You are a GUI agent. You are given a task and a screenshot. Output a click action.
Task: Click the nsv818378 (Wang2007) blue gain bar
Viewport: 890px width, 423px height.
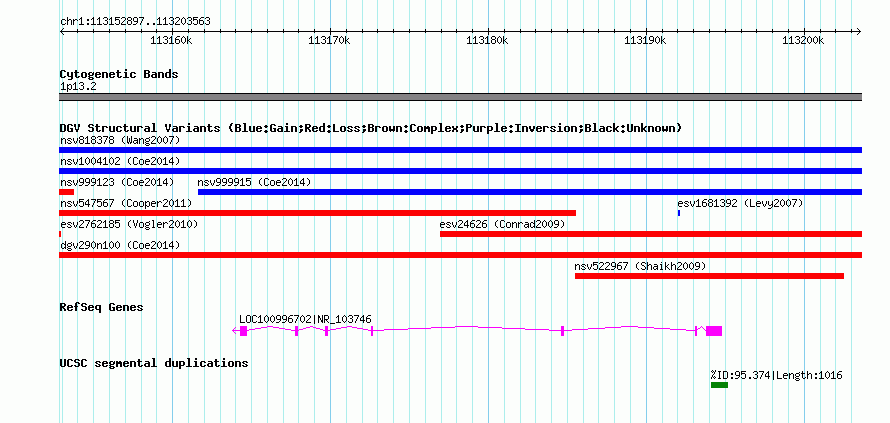click(x=460, y=150)
